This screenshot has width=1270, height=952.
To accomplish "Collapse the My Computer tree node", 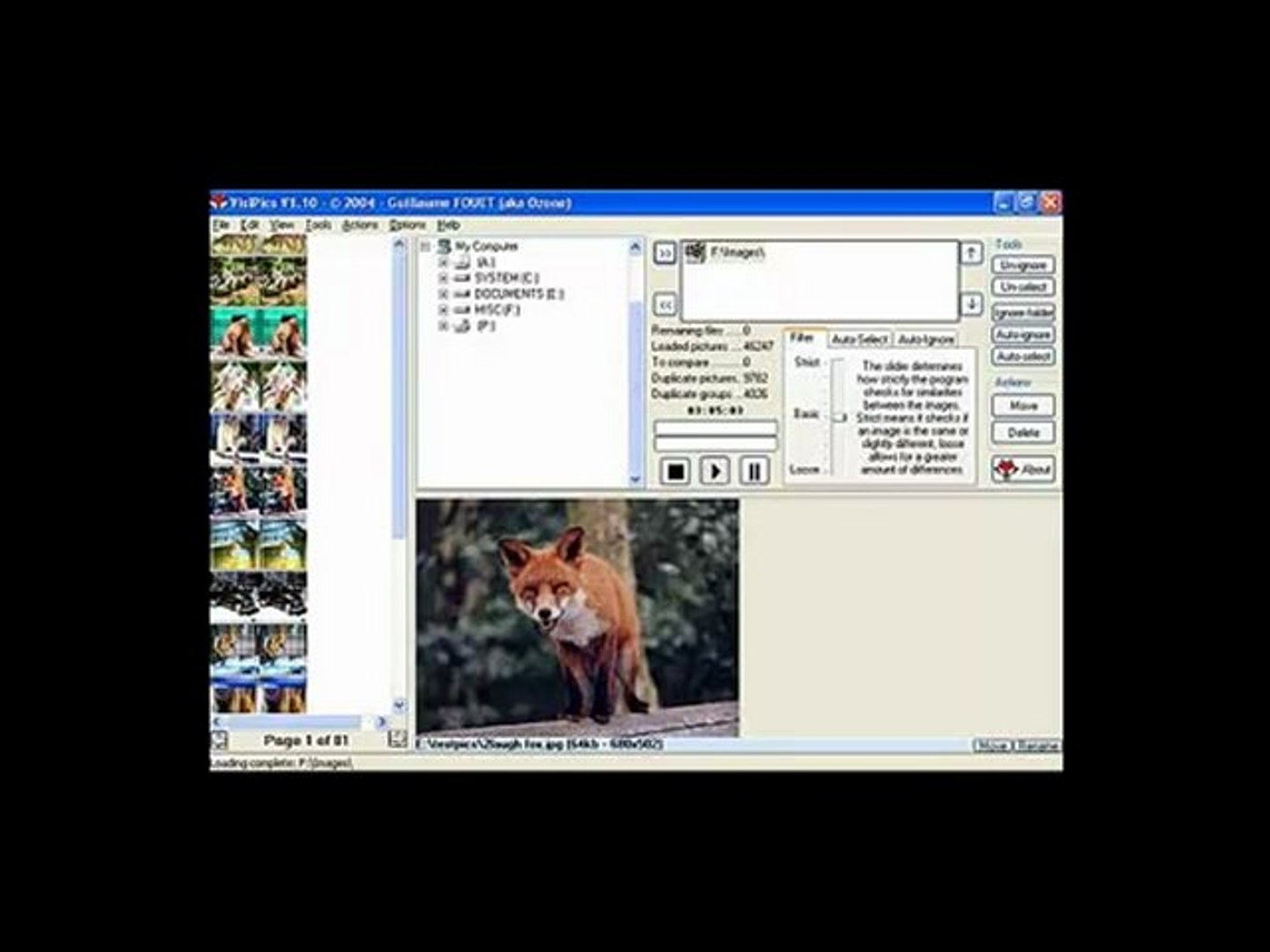I will point(425,247).
